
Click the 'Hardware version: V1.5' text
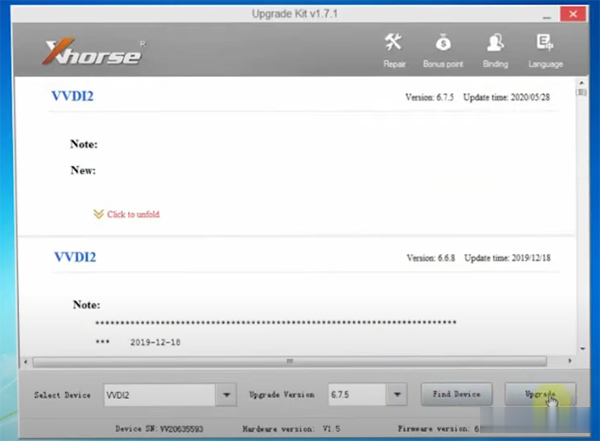(291, 429)
